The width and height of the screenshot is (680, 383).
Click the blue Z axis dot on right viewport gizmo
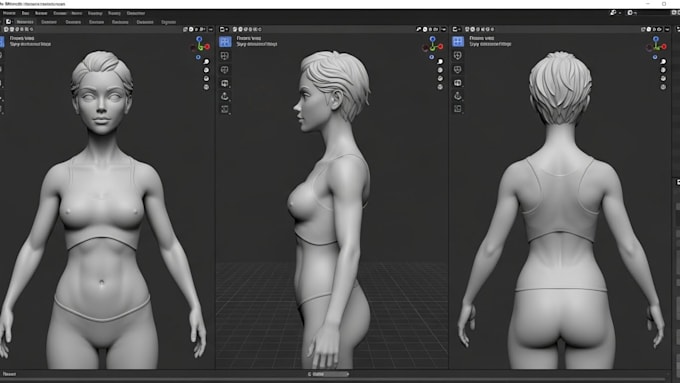tap(656, 39)
